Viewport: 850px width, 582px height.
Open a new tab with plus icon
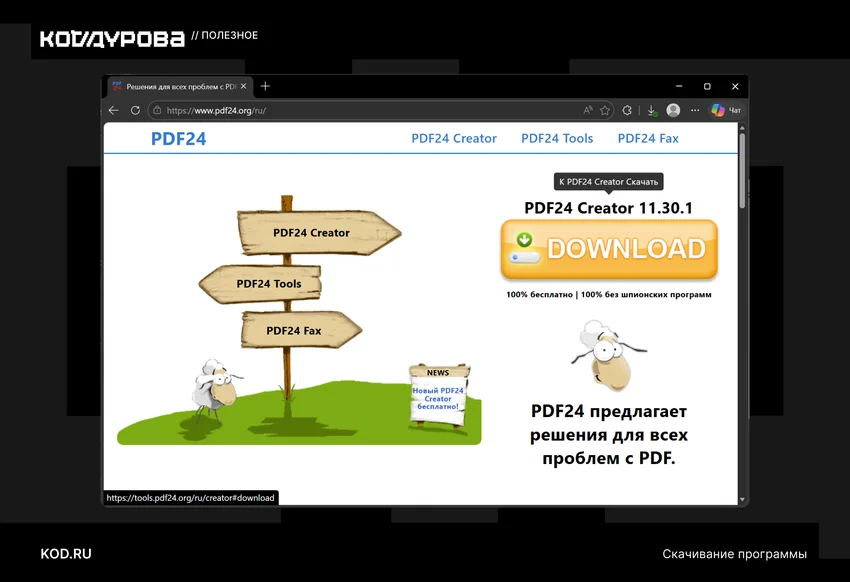click(265, 86)
